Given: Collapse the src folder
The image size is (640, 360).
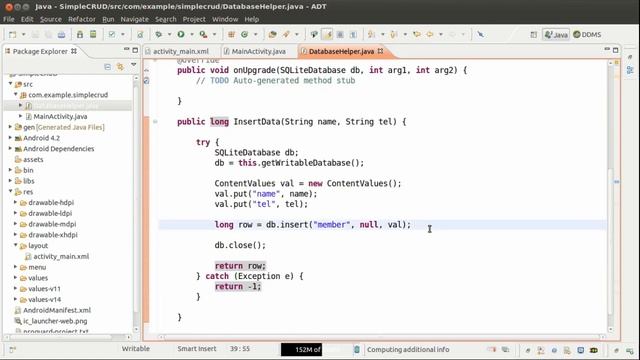Looking at the screenshot, I should tap(11, 84).
